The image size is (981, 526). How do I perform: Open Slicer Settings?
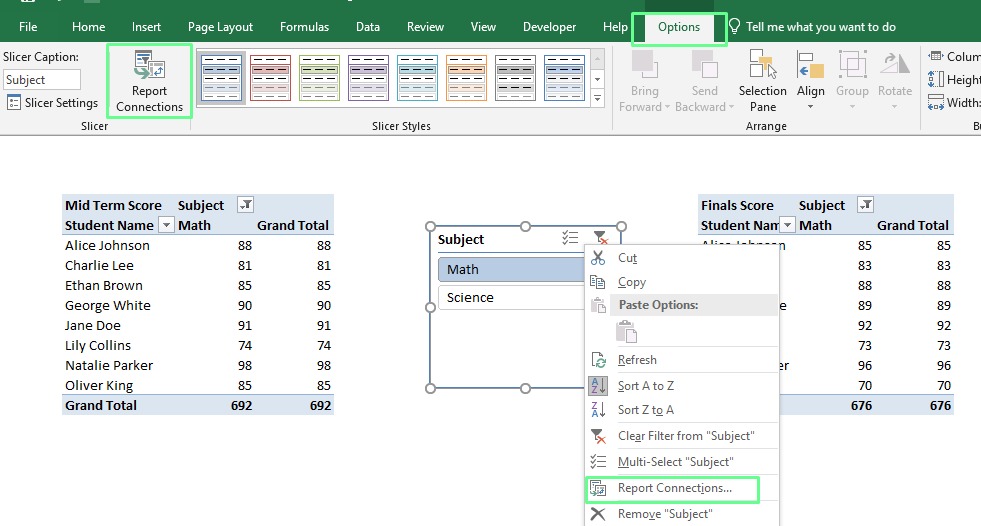(x=53, y=102)
